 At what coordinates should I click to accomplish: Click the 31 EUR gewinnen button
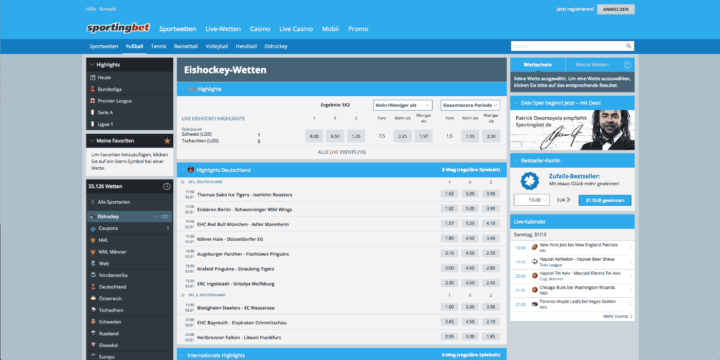click(605, 200)
